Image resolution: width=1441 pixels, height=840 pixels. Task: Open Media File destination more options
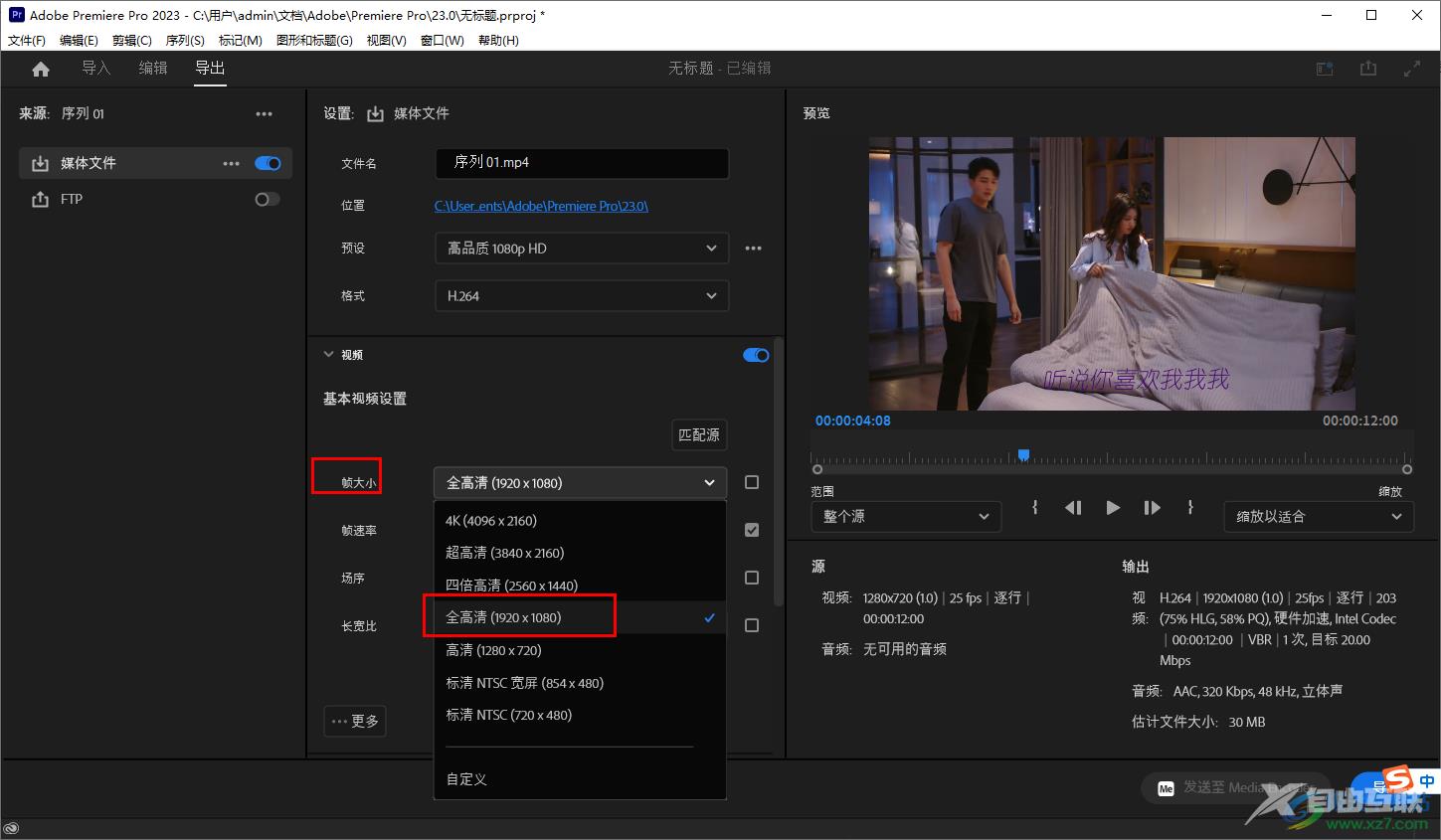[232, 164]
